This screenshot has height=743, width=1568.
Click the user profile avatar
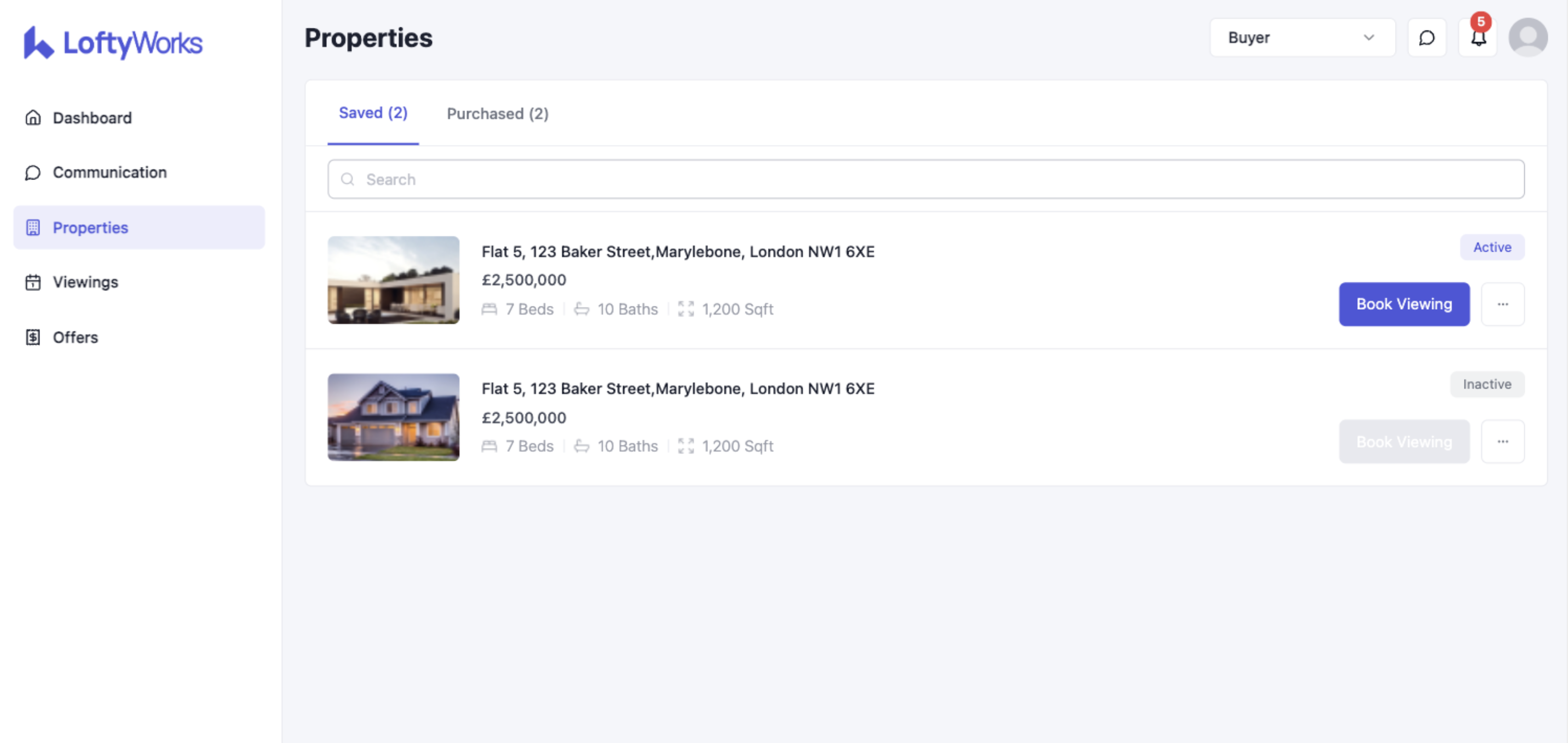pos(1527,38)
